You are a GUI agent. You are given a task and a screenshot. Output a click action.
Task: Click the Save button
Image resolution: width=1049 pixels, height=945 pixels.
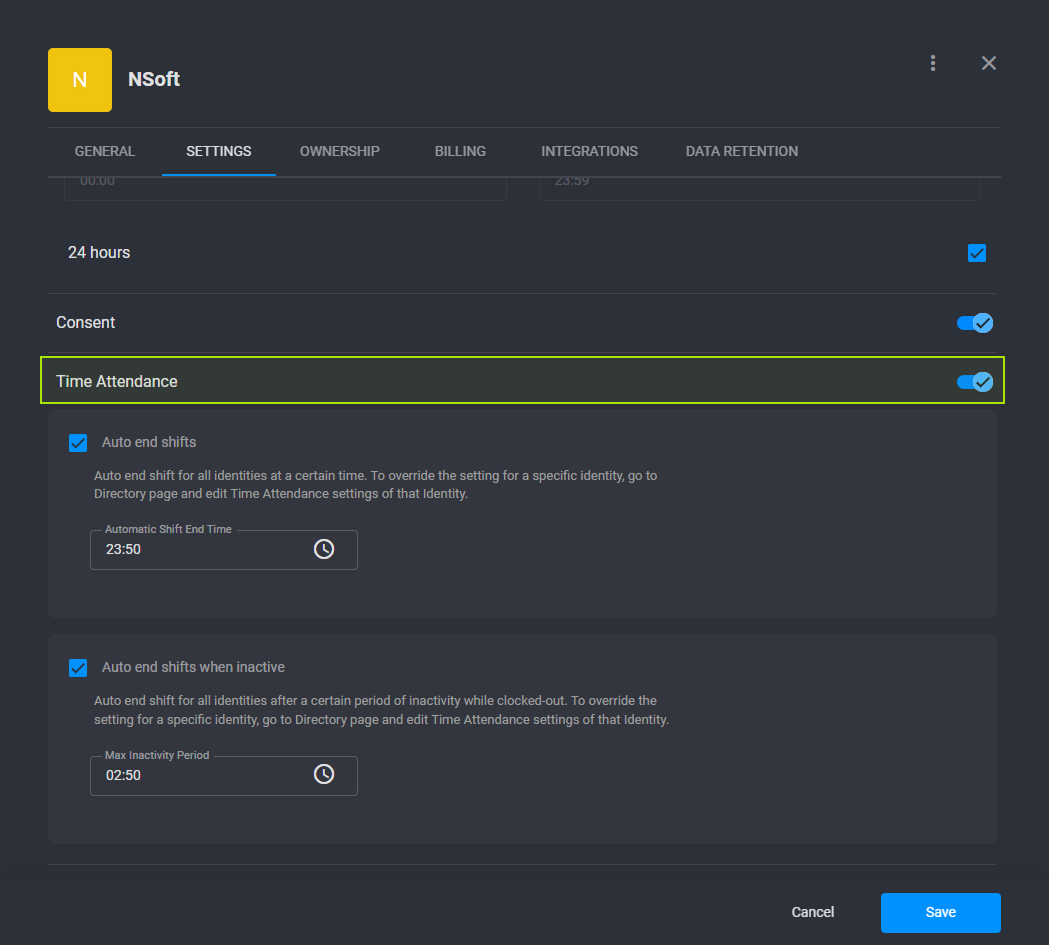(x=940, y=912)
